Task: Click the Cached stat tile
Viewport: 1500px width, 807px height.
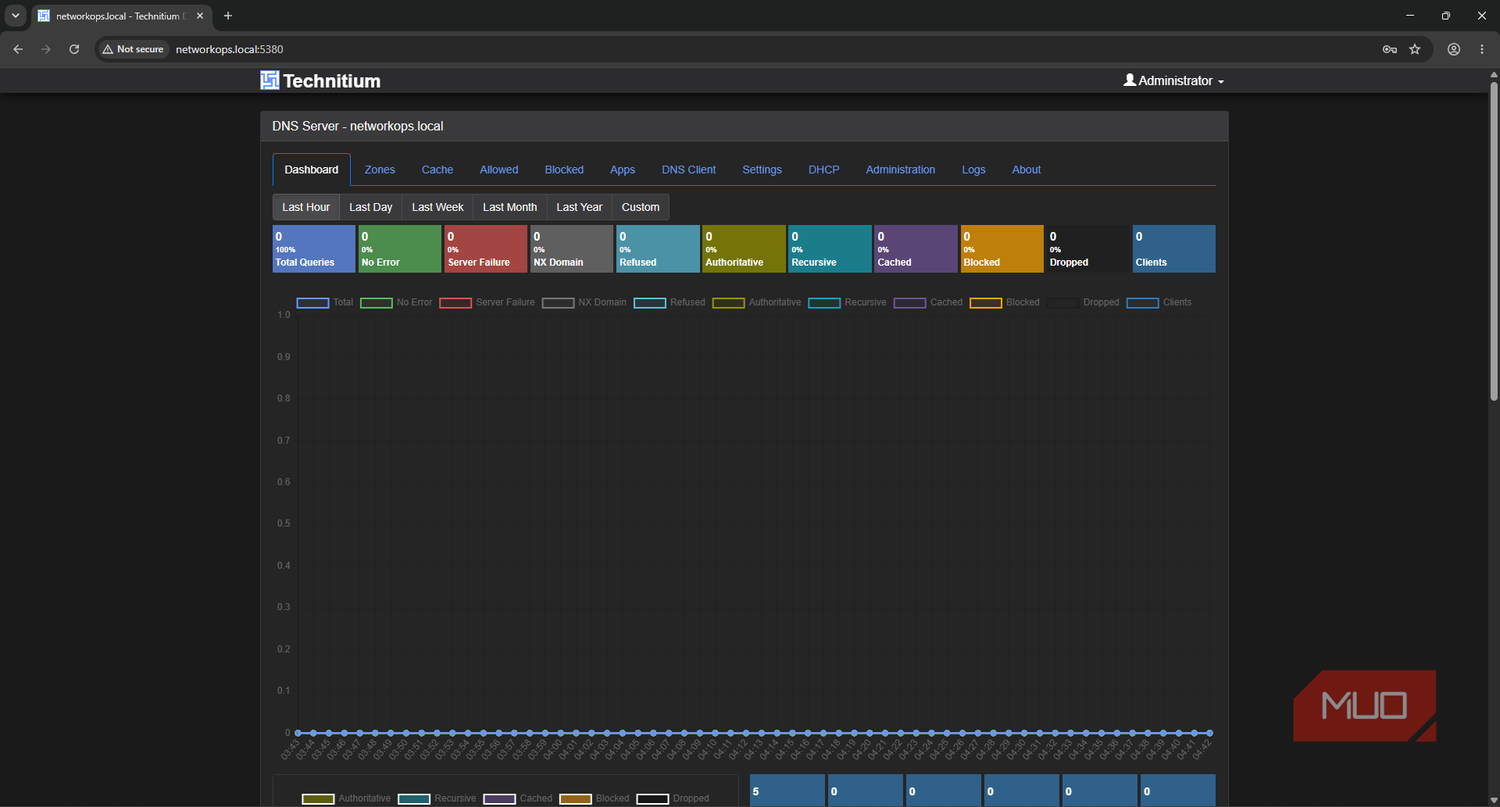Action: 916,249
